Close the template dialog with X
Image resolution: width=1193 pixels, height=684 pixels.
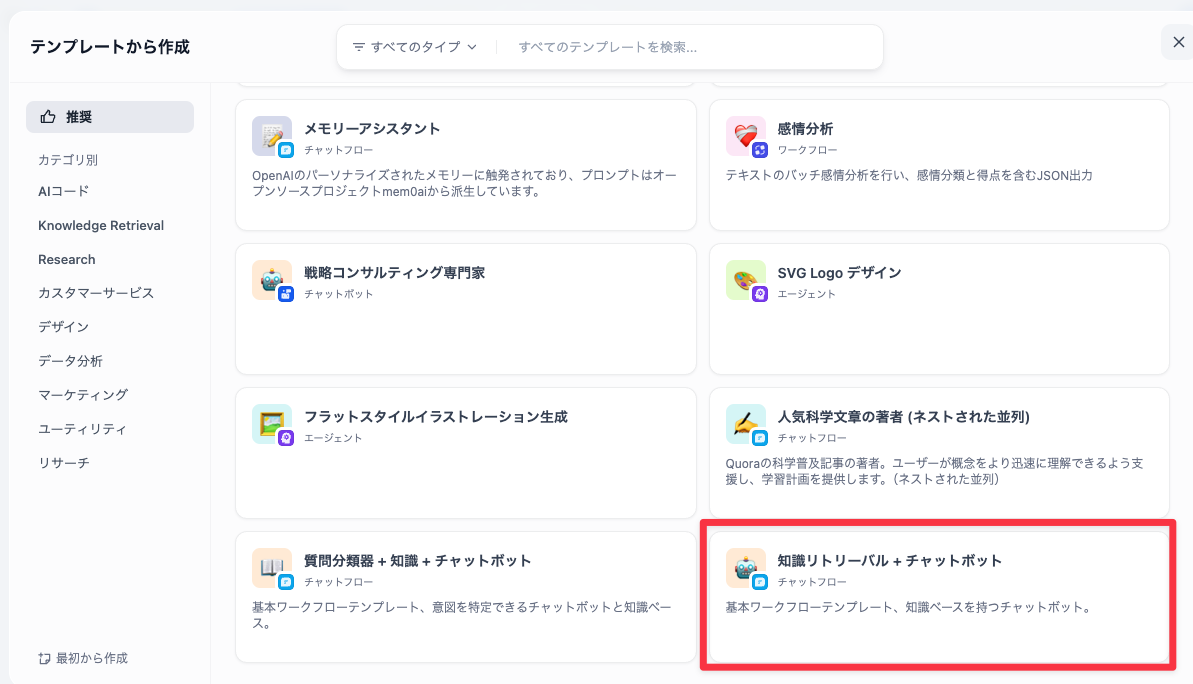(x=1176, y=42)
